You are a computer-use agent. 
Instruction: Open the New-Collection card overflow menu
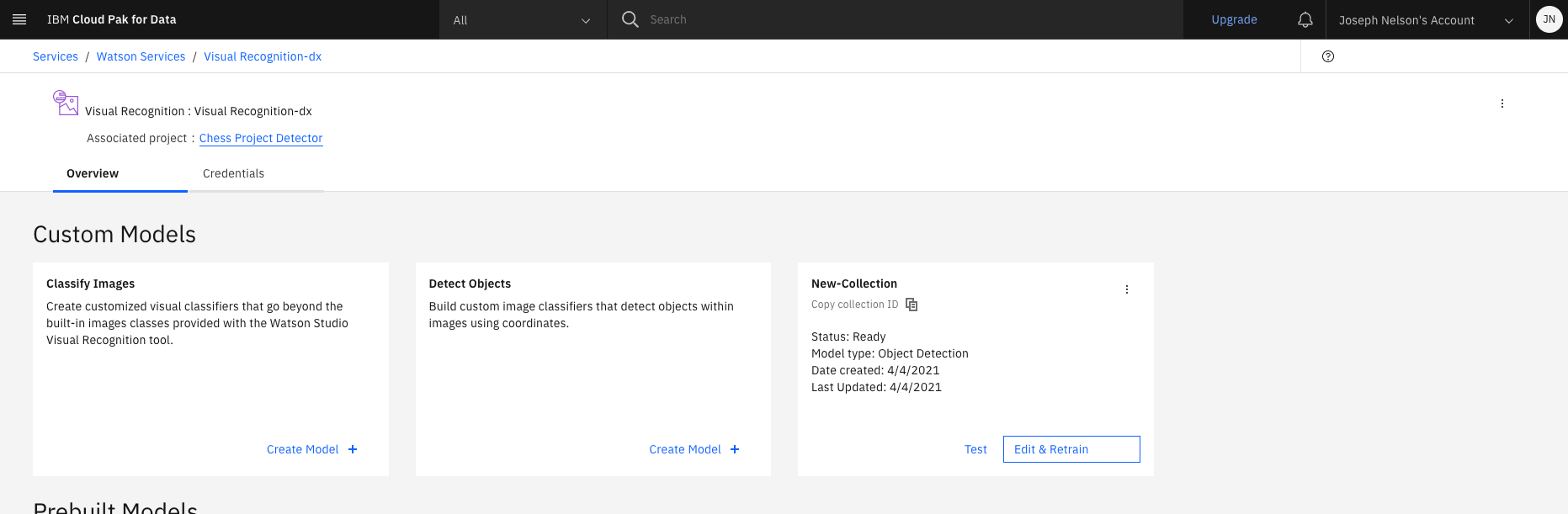click(1127, 289)
